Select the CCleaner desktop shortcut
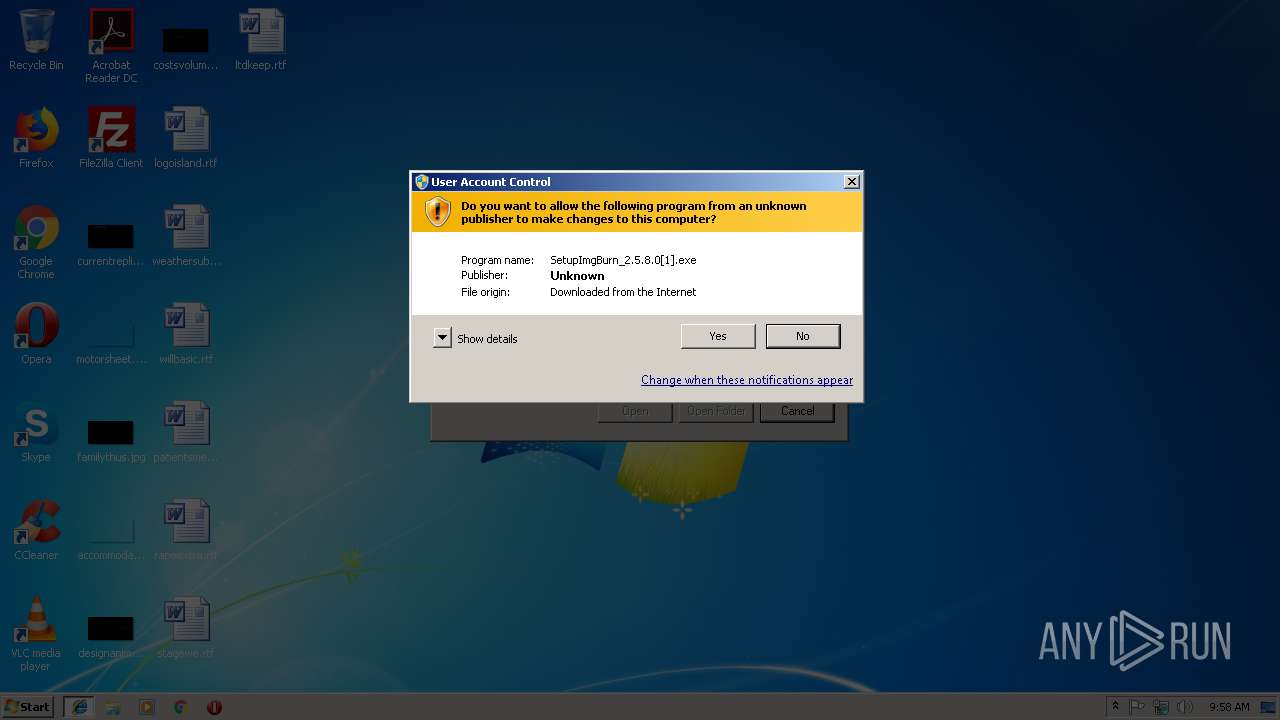Image resolution: width=1280 pixels, height=720 pixels. 36,530
